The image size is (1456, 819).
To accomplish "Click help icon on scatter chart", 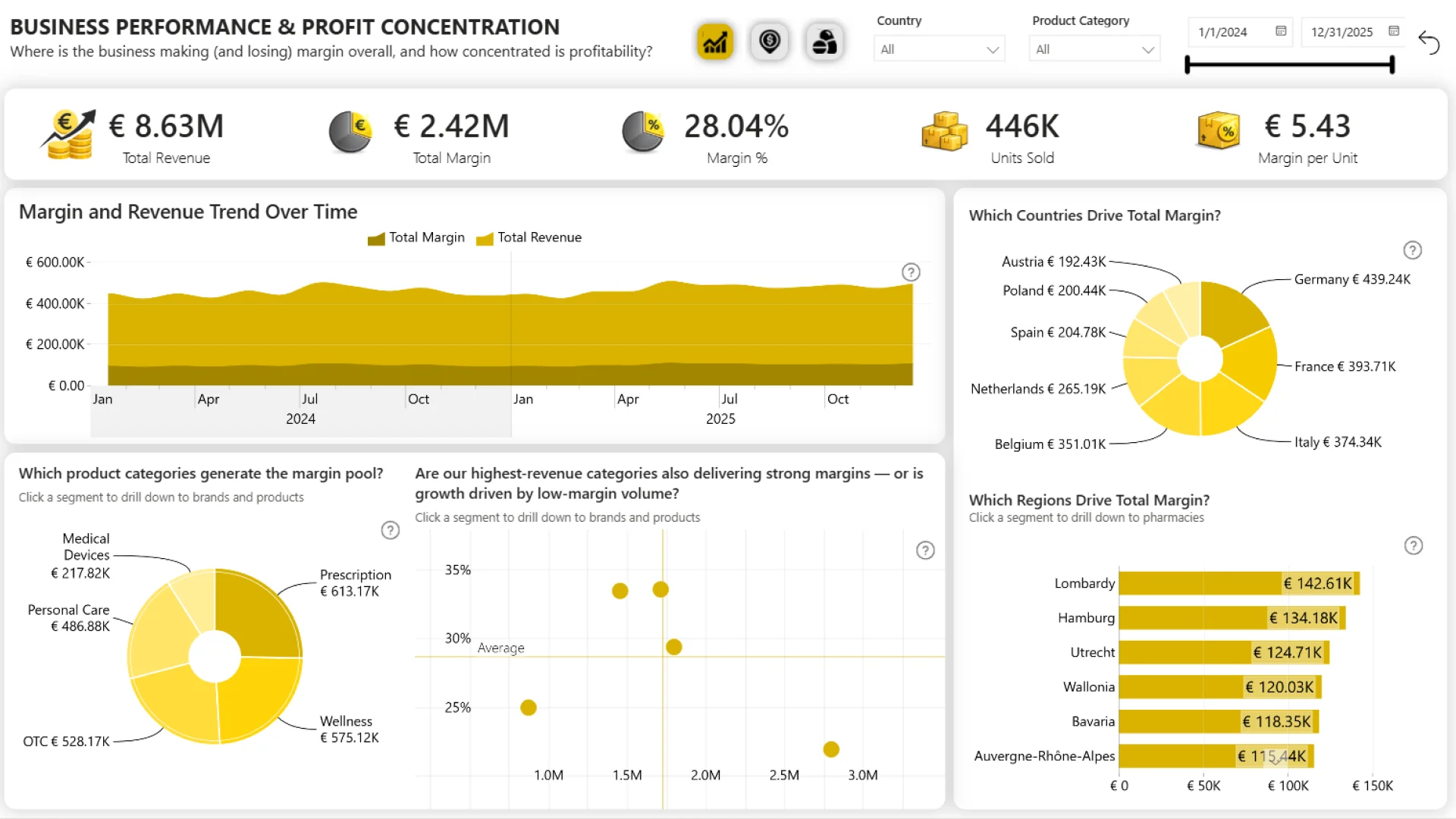I will 925,551.
